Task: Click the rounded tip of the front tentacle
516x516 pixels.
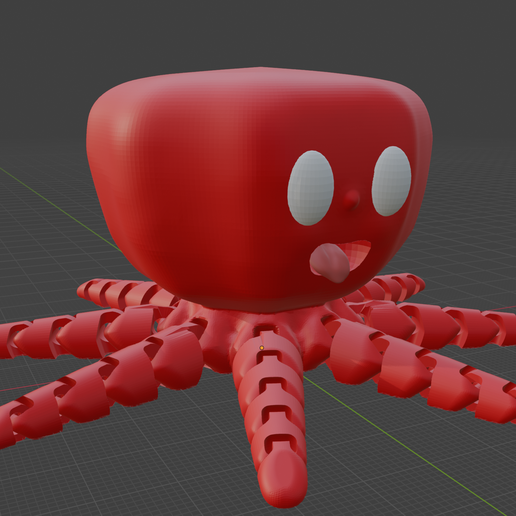Action: [x=283, y=480]
